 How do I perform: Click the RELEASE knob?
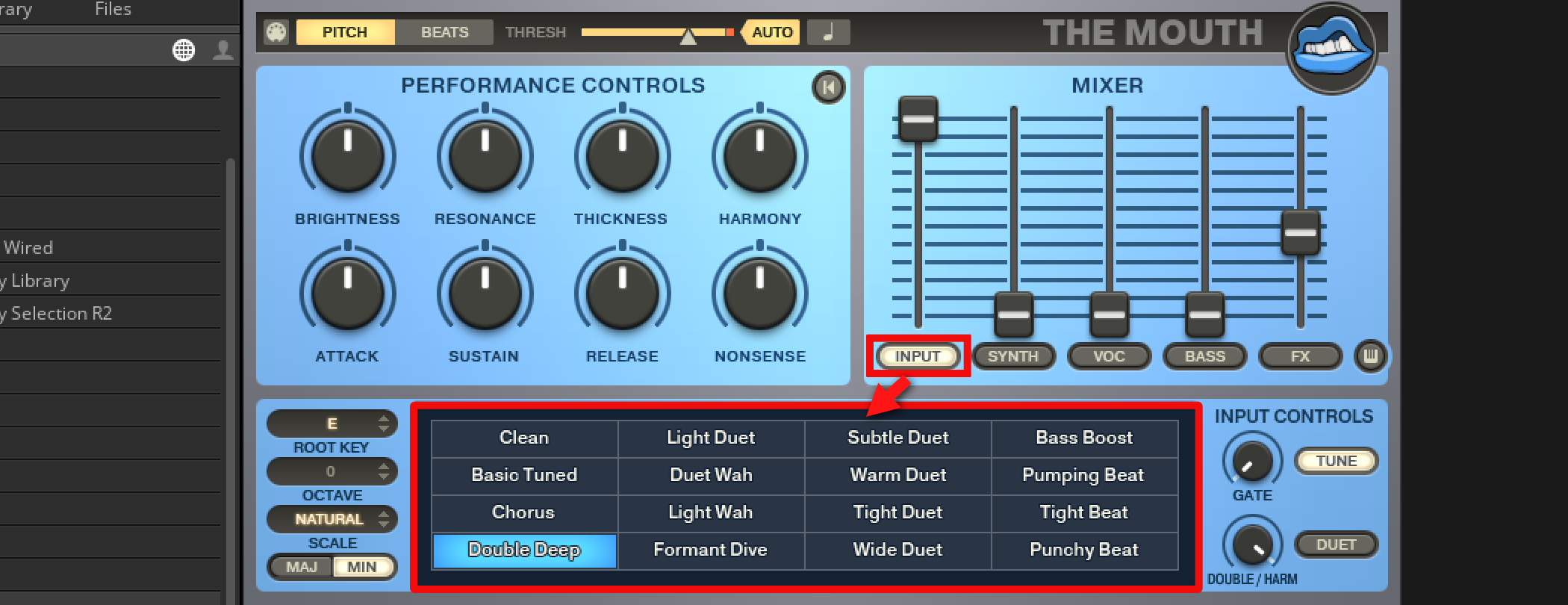click(623, 293)
